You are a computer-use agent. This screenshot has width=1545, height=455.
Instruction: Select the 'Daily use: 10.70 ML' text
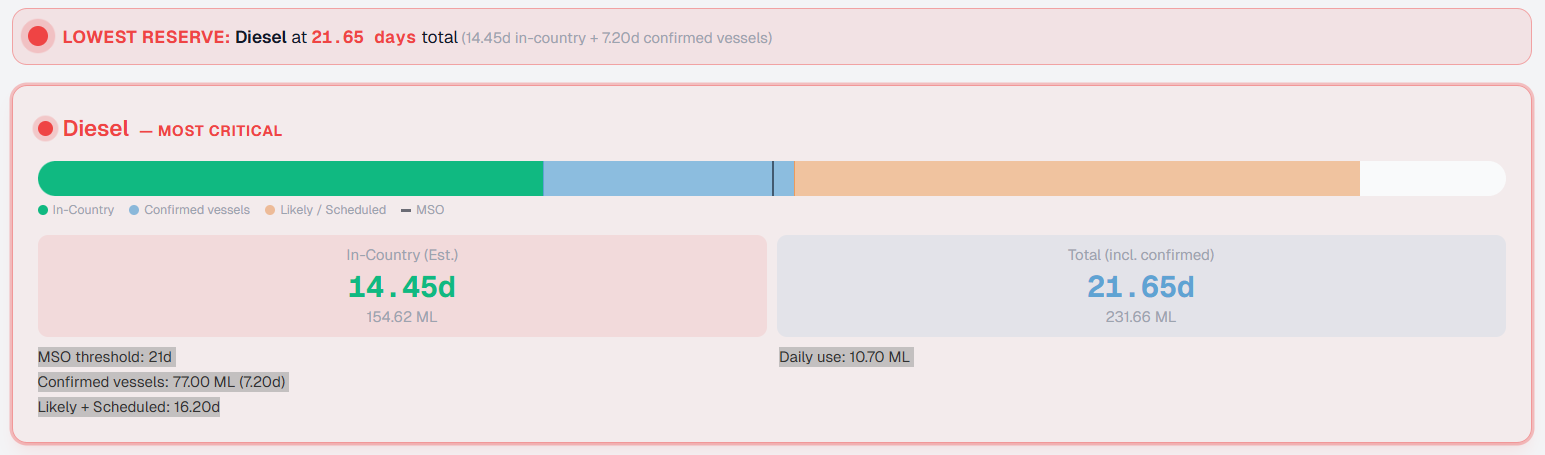click(846, 357)
